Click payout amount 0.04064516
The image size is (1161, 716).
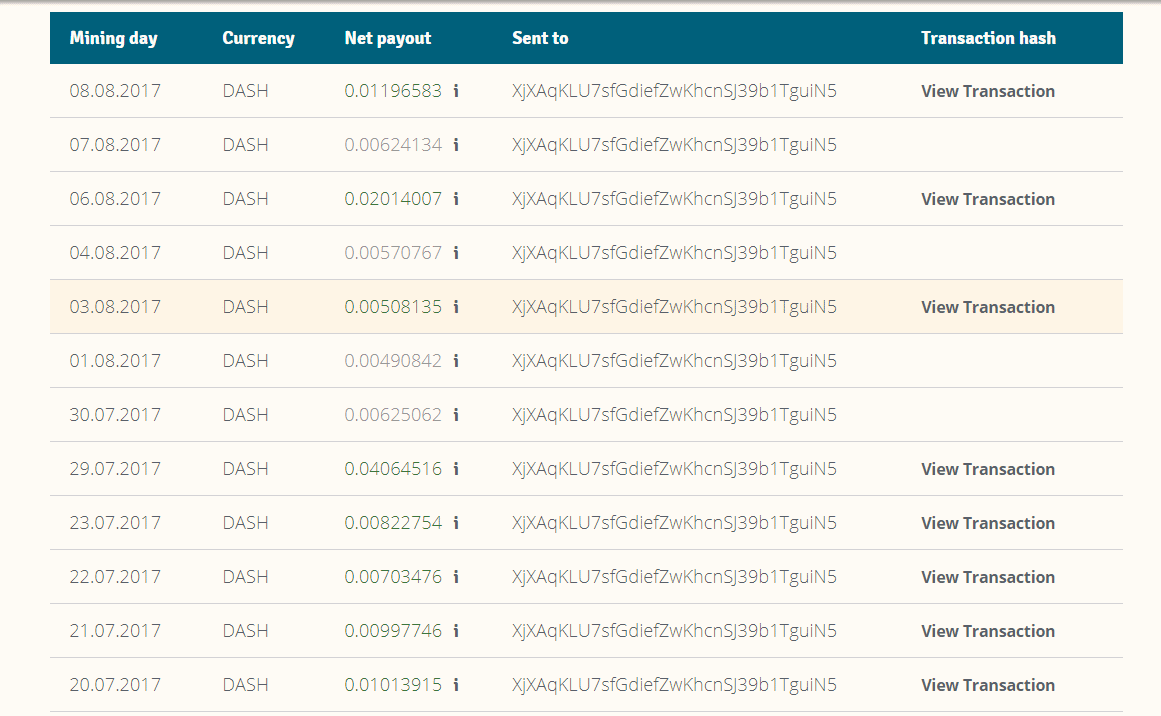pos(393,469)
